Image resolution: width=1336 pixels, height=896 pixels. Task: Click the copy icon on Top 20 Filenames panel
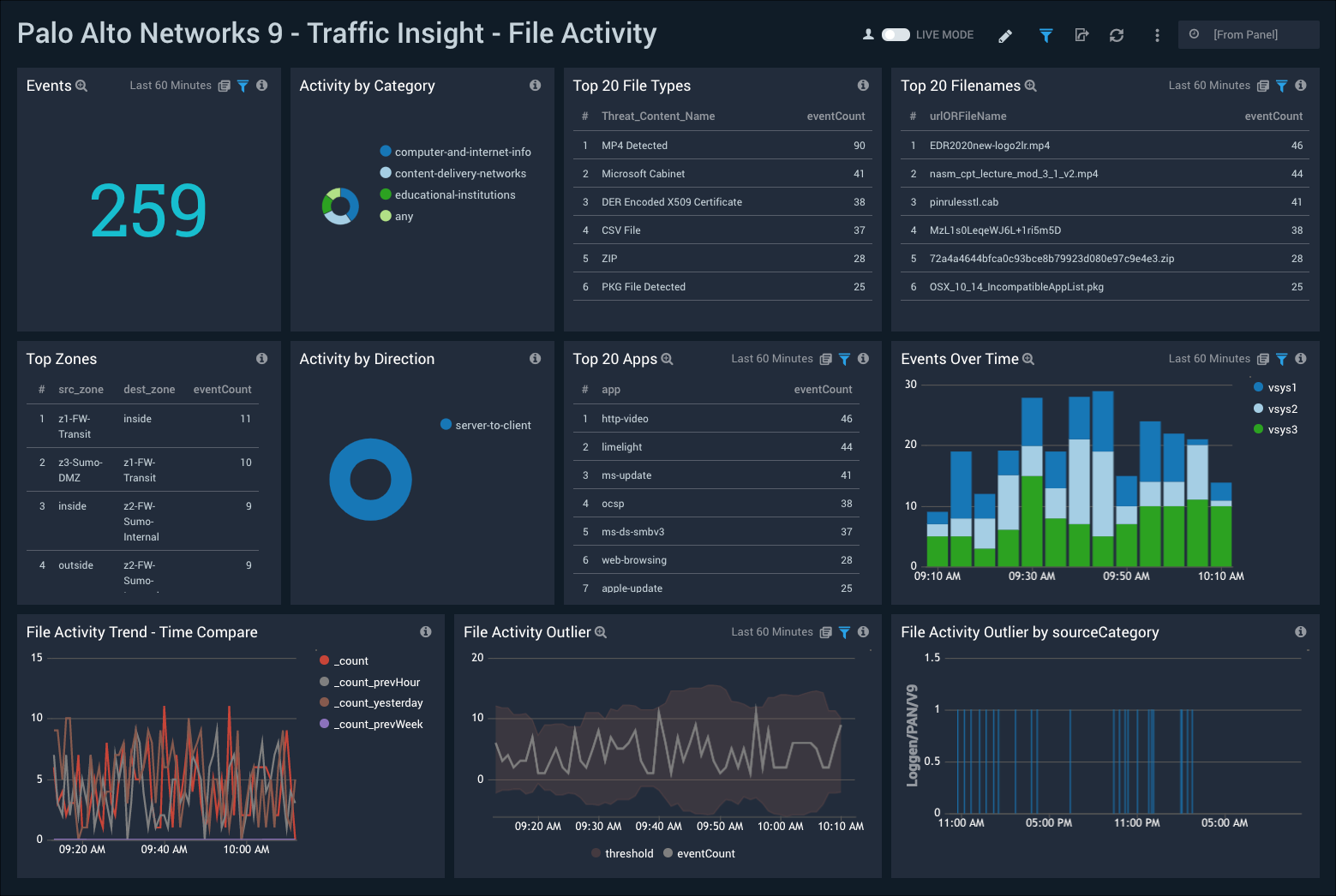click(1263, 86)
